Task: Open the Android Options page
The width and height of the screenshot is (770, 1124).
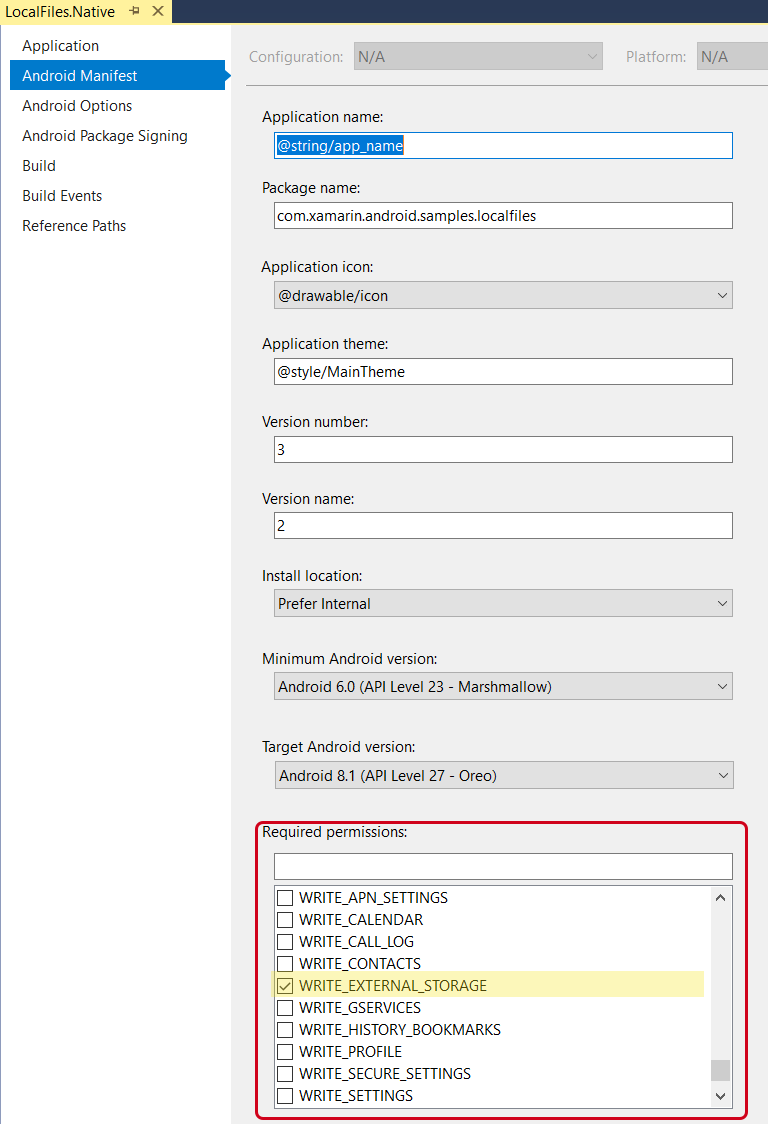Action: point(77,105)
